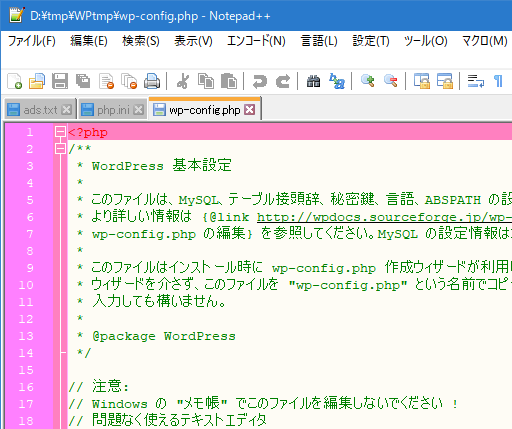Open the 設定(T) menu
The image size is (512, 429).
point(371,41)
